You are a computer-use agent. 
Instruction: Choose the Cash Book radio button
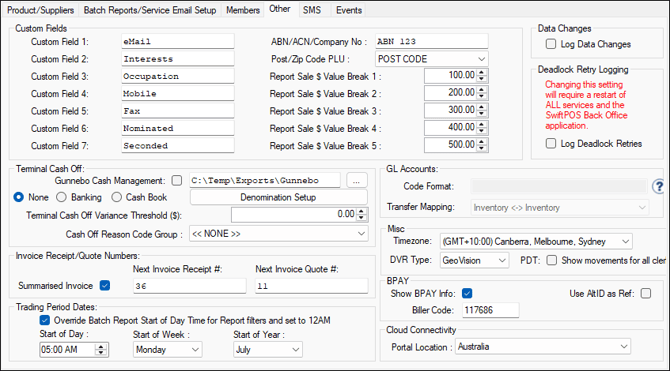[x=116, y=197]
